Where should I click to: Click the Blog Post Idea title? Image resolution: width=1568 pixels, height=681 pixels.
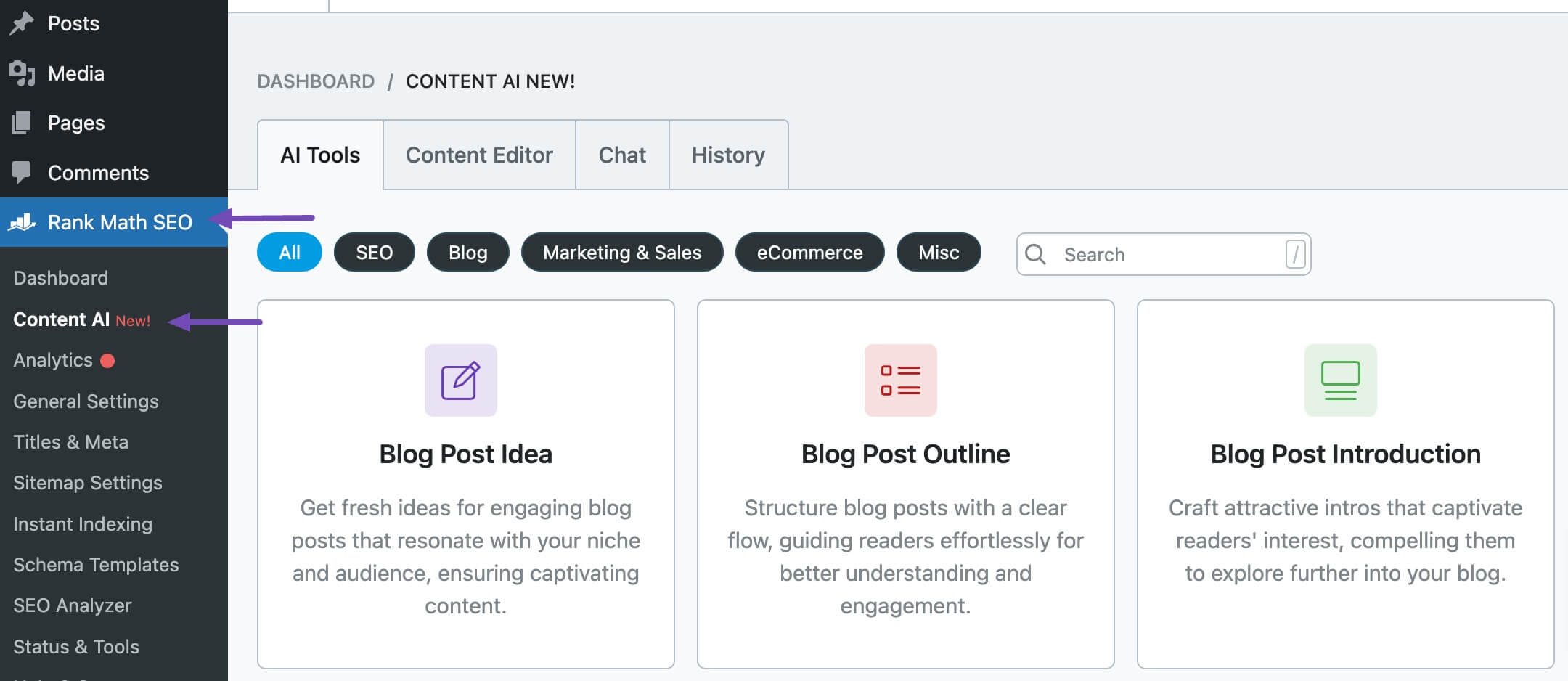(466, 454)
